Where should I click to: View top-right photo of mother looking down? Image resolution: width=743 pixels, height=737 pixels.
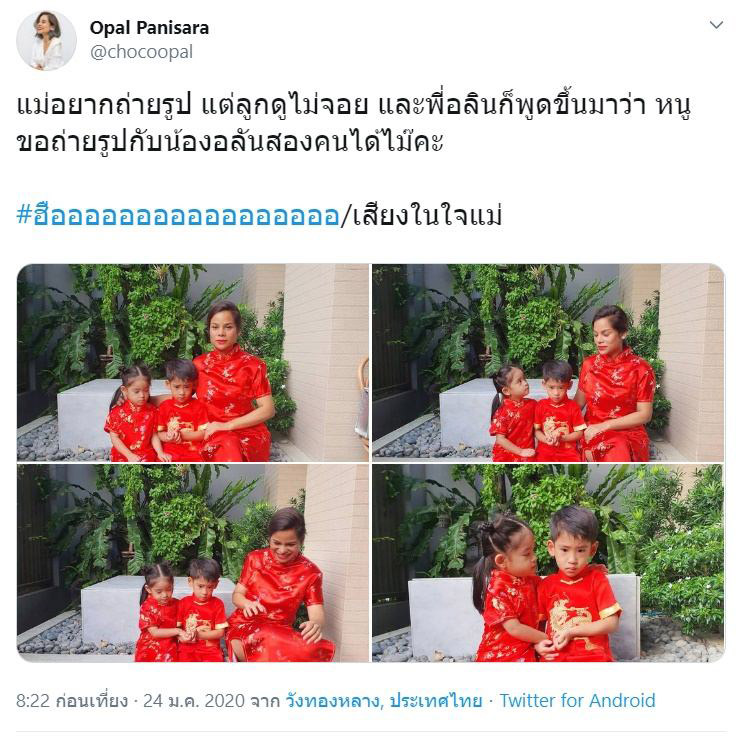[x=548, y=363]
